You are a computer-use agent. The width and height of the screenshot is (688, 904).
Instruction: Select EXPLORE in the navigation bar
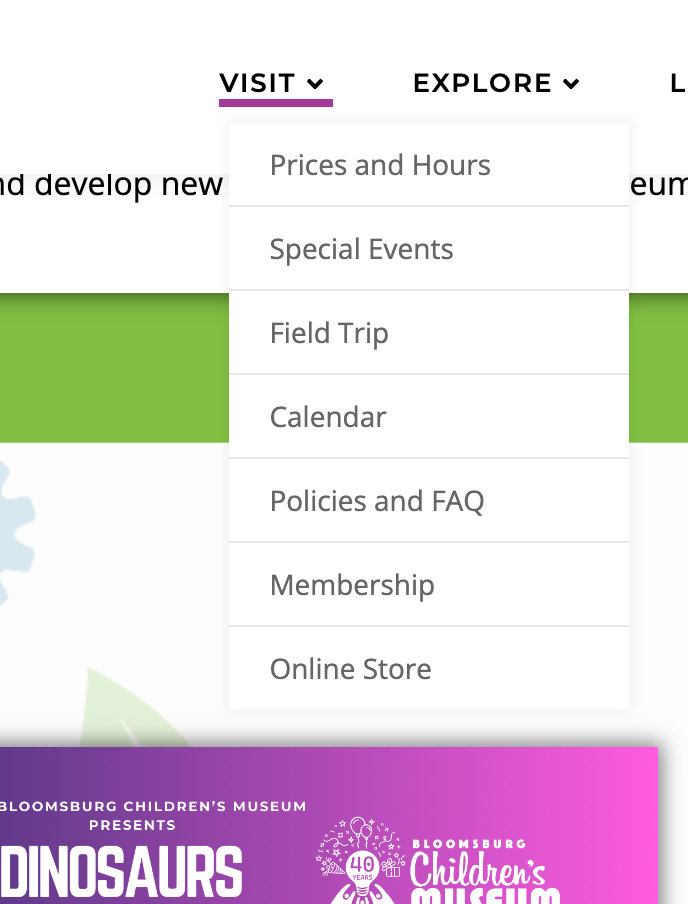point(481,84)
